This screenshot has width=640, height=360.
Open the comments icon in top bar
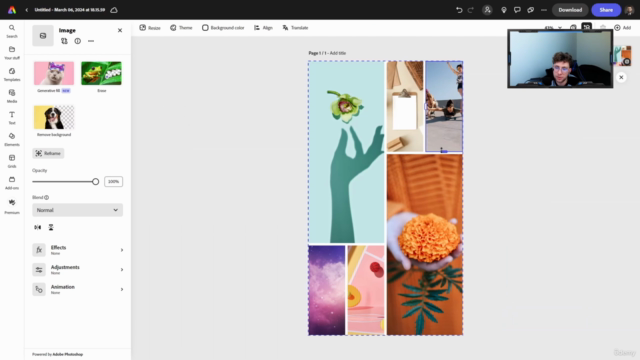[x=517, y=10]
